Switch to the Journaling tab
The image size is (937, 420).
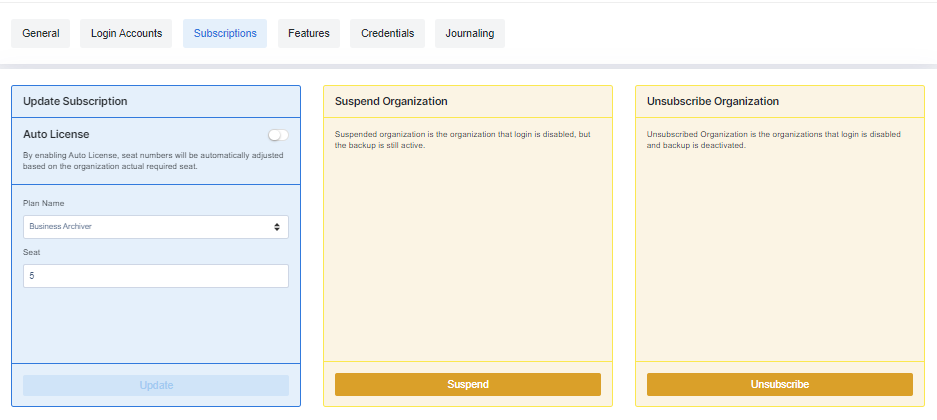pyautogui.click(x=470, y=33)
